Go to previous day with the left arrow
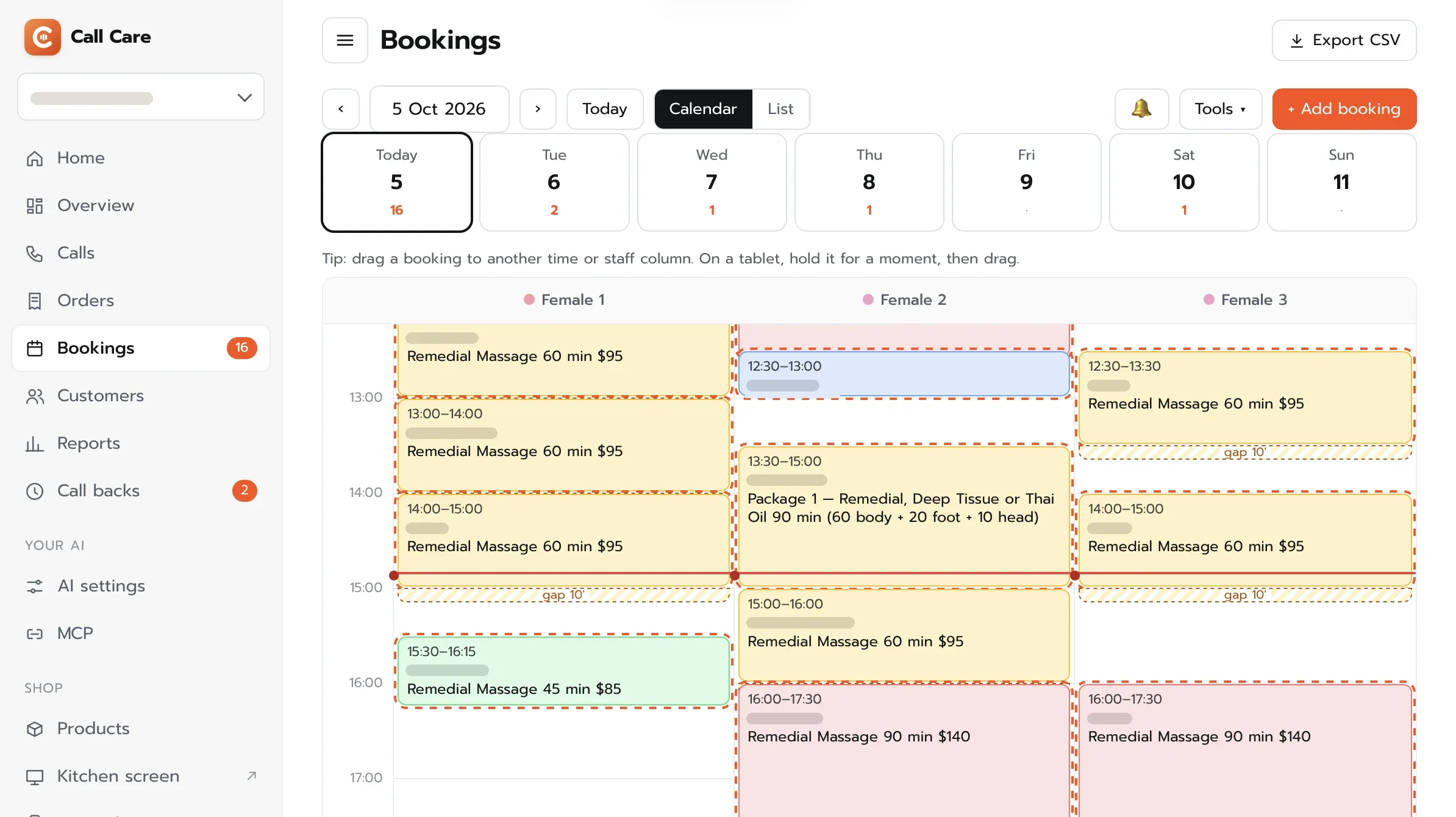1456x817 pixels. [341, 109]
